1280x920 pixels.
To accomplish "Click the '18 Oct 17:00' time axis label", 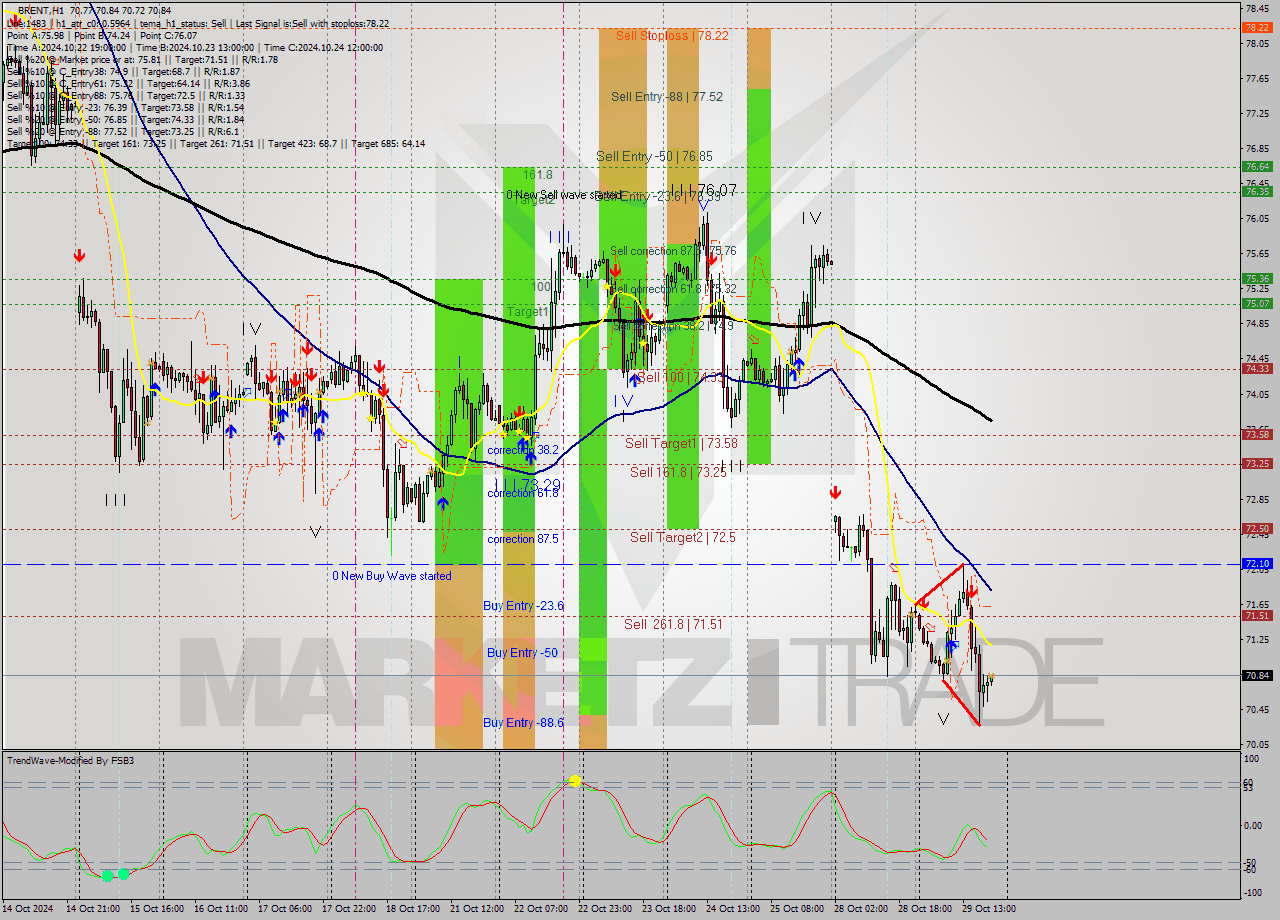I will [414, 909].
